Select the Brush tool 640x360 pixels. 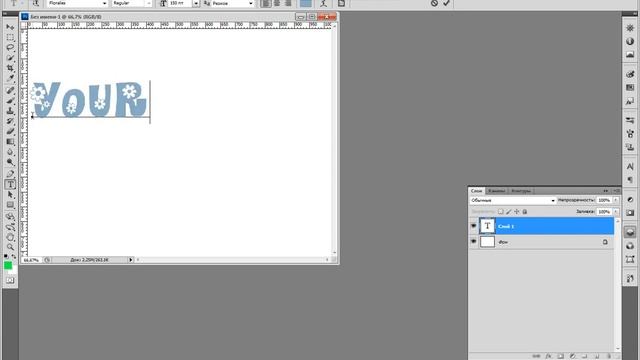pos(10,101)
